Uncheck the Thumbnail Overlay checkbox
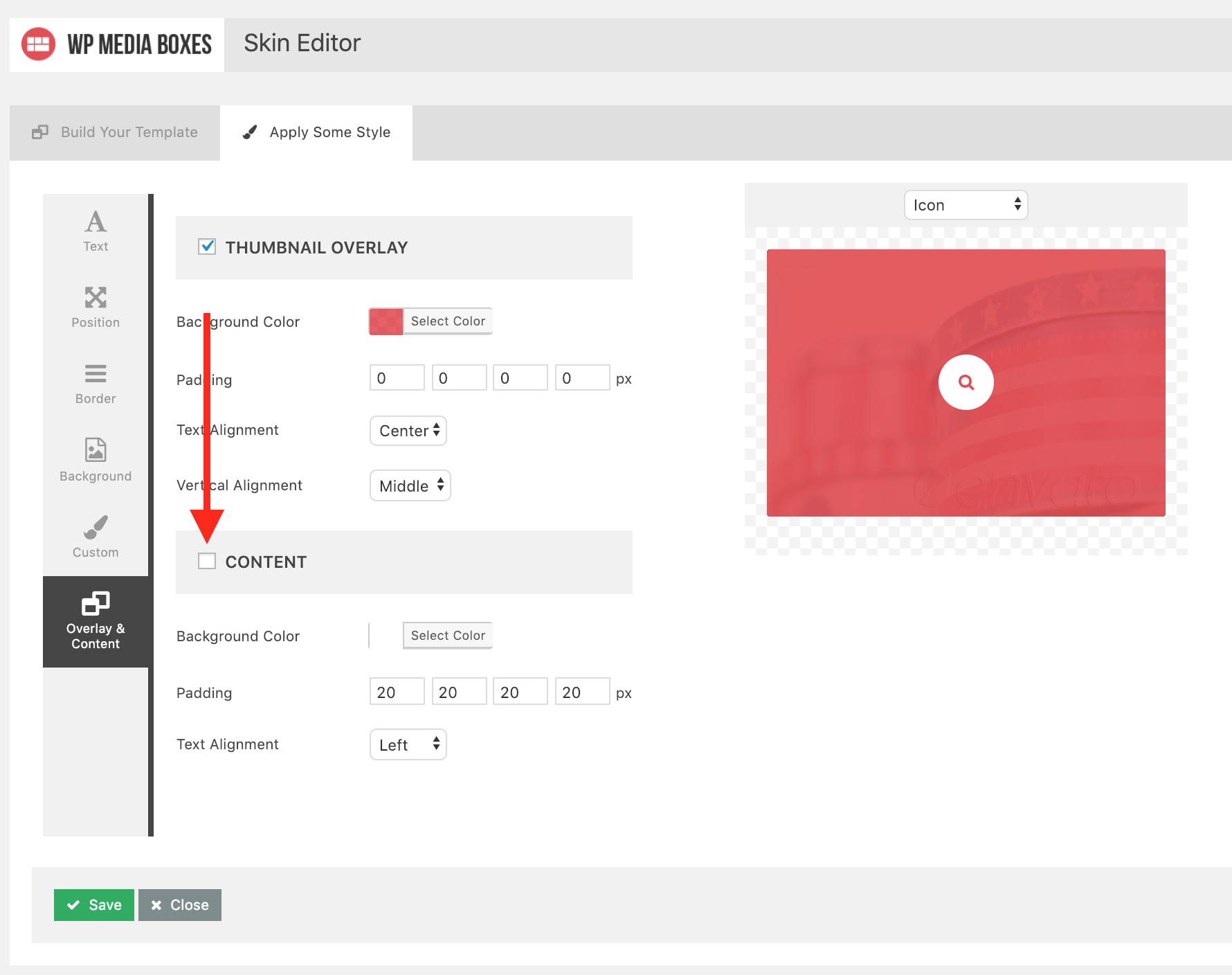The image size is (1232, 975). coord(207,247)
